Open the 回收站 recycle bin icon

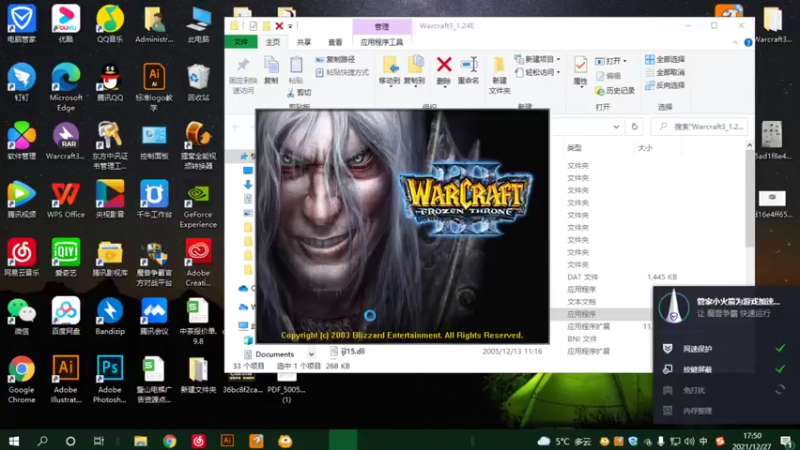point(198,82)
